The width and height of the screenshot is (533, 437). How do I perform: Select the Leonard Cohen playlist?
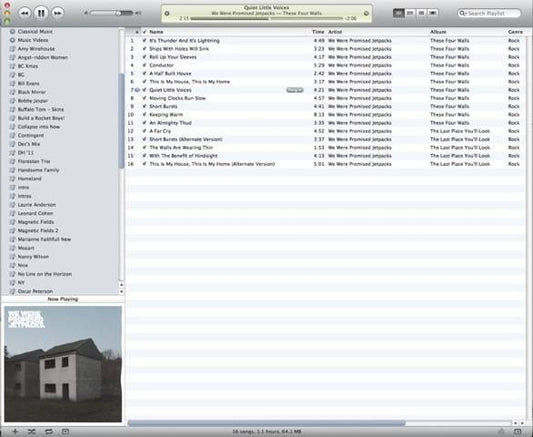point(35,213)
